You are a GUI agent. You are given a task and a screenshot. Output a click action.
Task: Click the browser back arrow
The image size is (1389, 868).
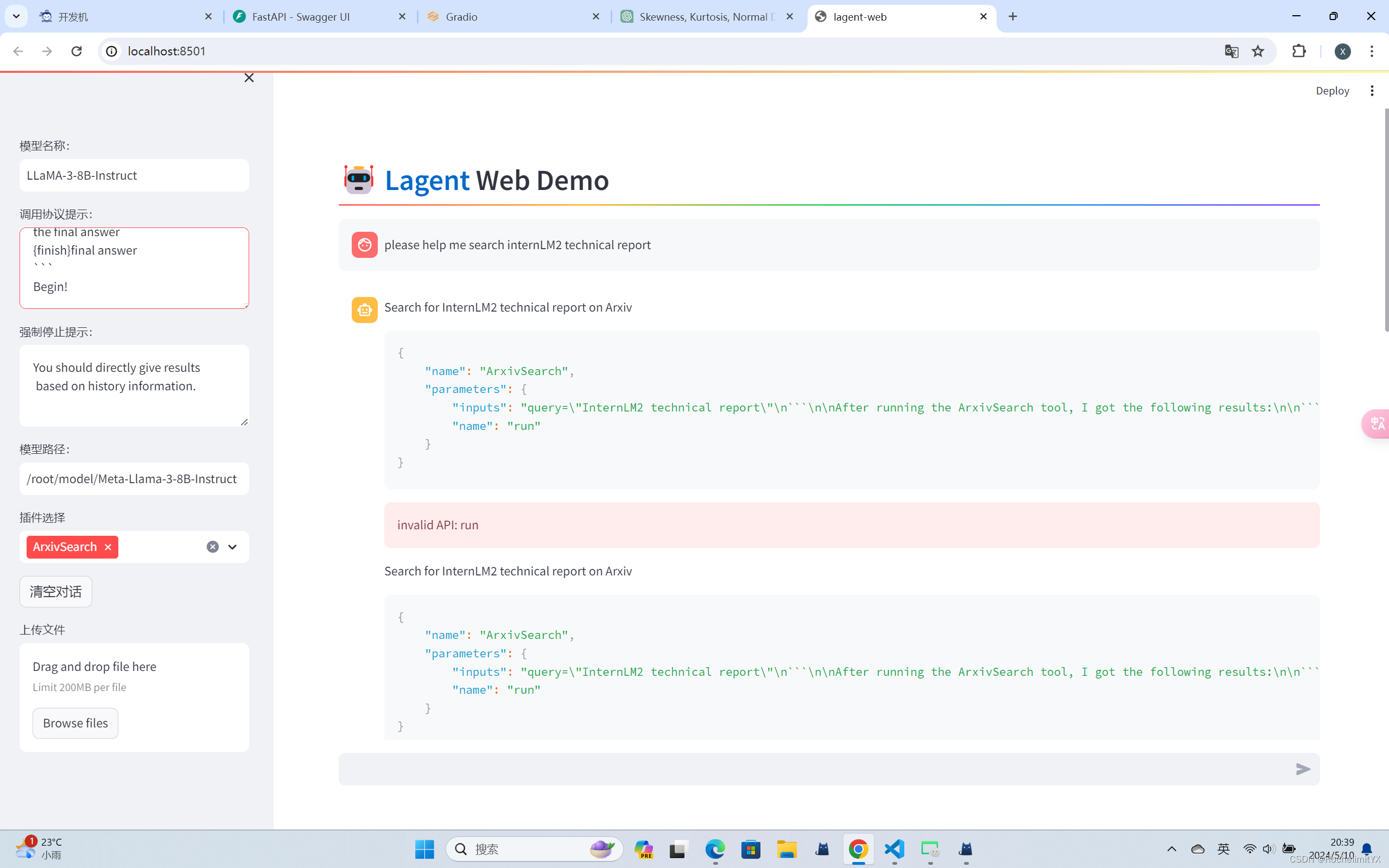(x=18, y=51)
